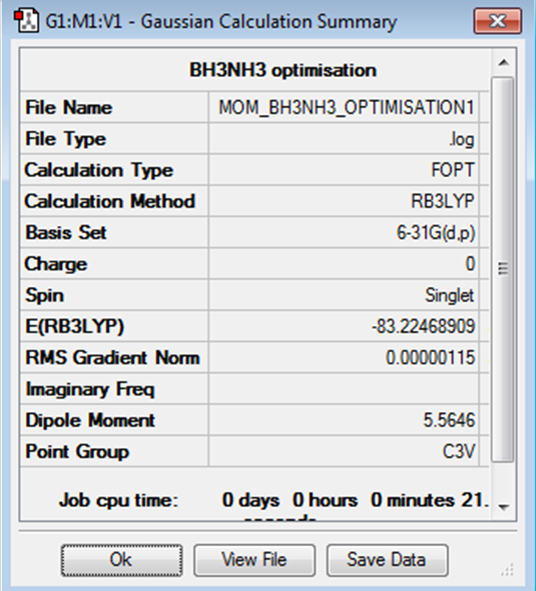Select the Calculation Type FOPT cell
The height and width of the screenshot is (591, 536).
(343, 170)
